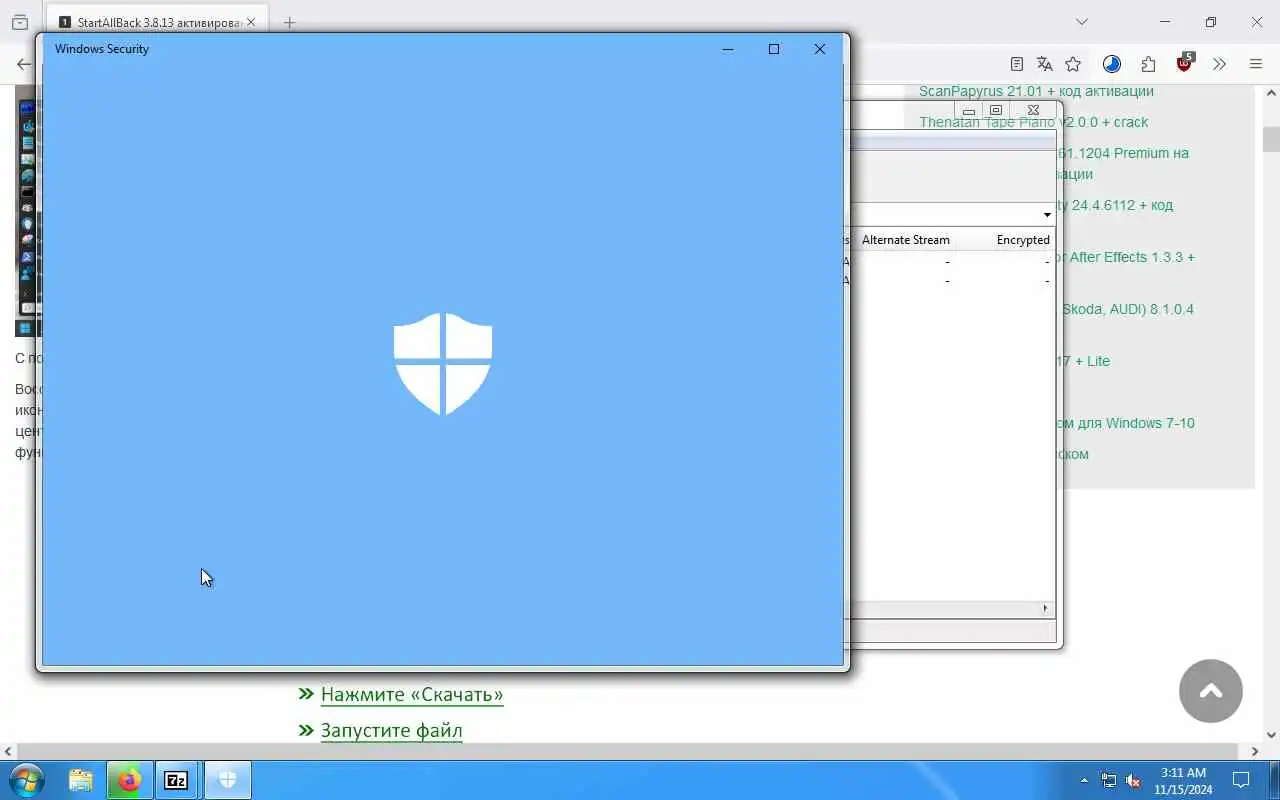The width and height of the screenshot is (1280, 800).
Task: Open list all tabs chevron
Action: point(1082,22)
